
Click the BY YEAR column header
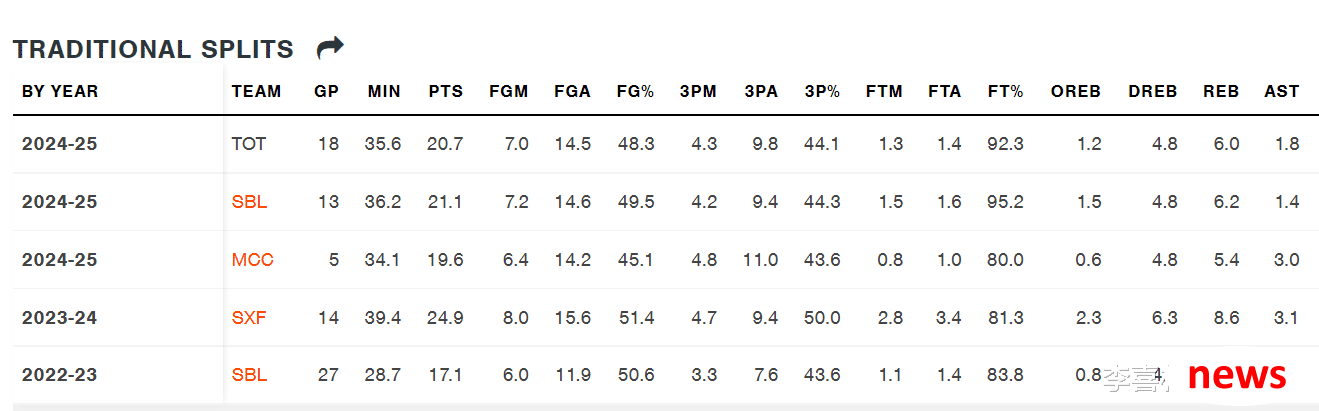click(60, 91)
